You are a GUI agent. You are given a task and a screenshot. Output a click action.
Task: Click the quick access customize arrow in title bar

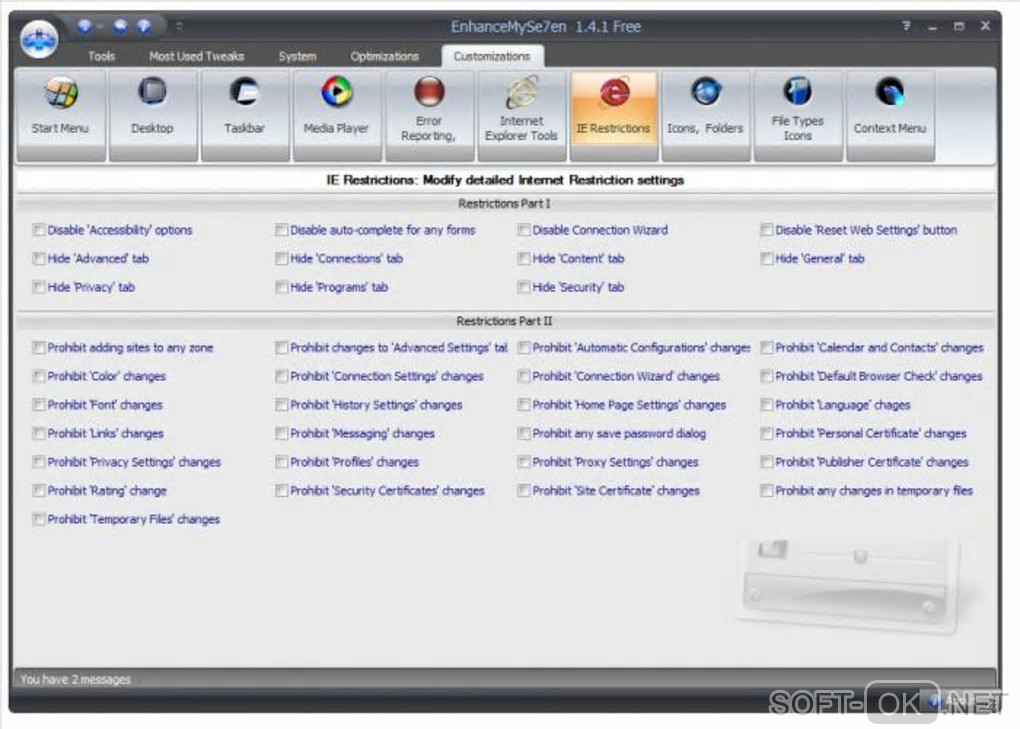click(179, 26)
